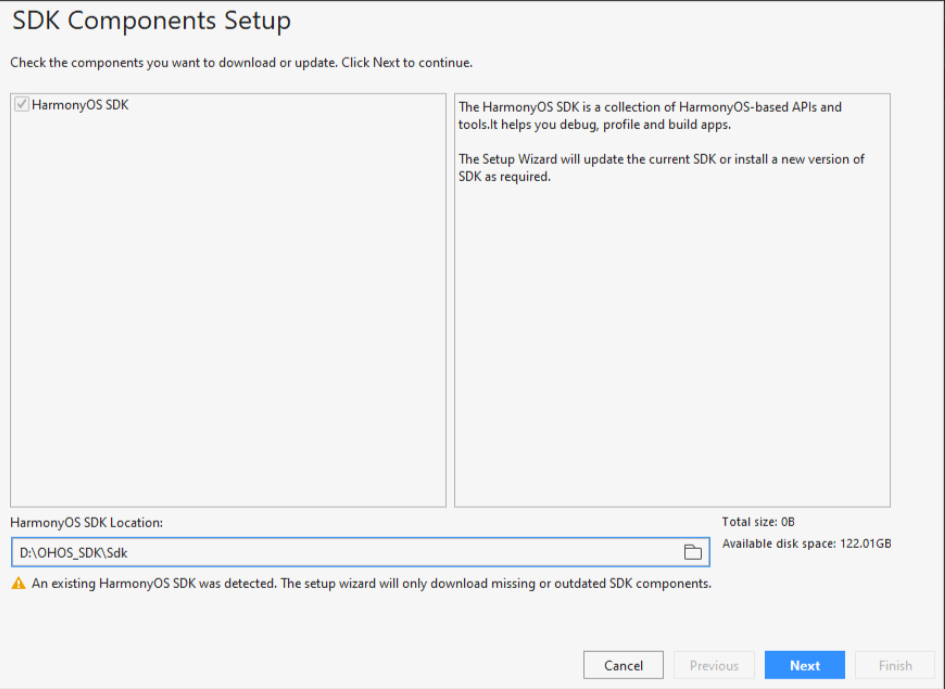Click the yellow warning triangle icon
Viewport: 945px width, 689px height.
click(x=18, y=583)
